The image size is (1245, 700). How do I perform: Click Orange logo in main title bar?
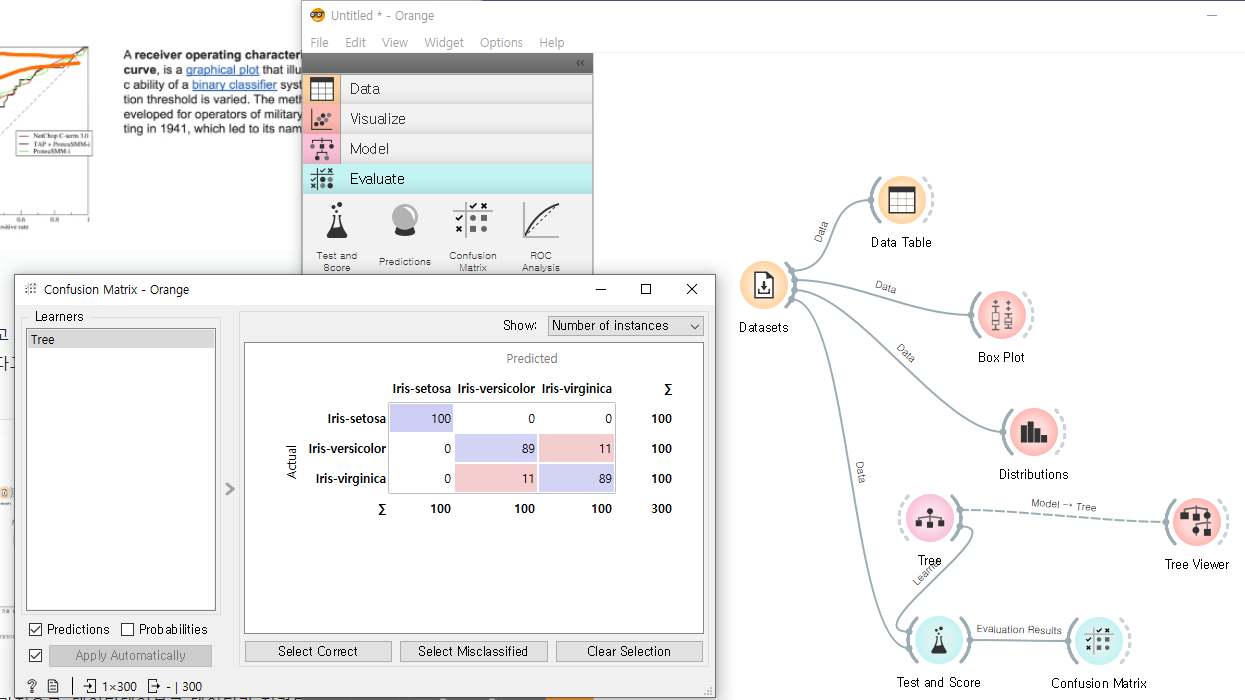click(318, 15)
